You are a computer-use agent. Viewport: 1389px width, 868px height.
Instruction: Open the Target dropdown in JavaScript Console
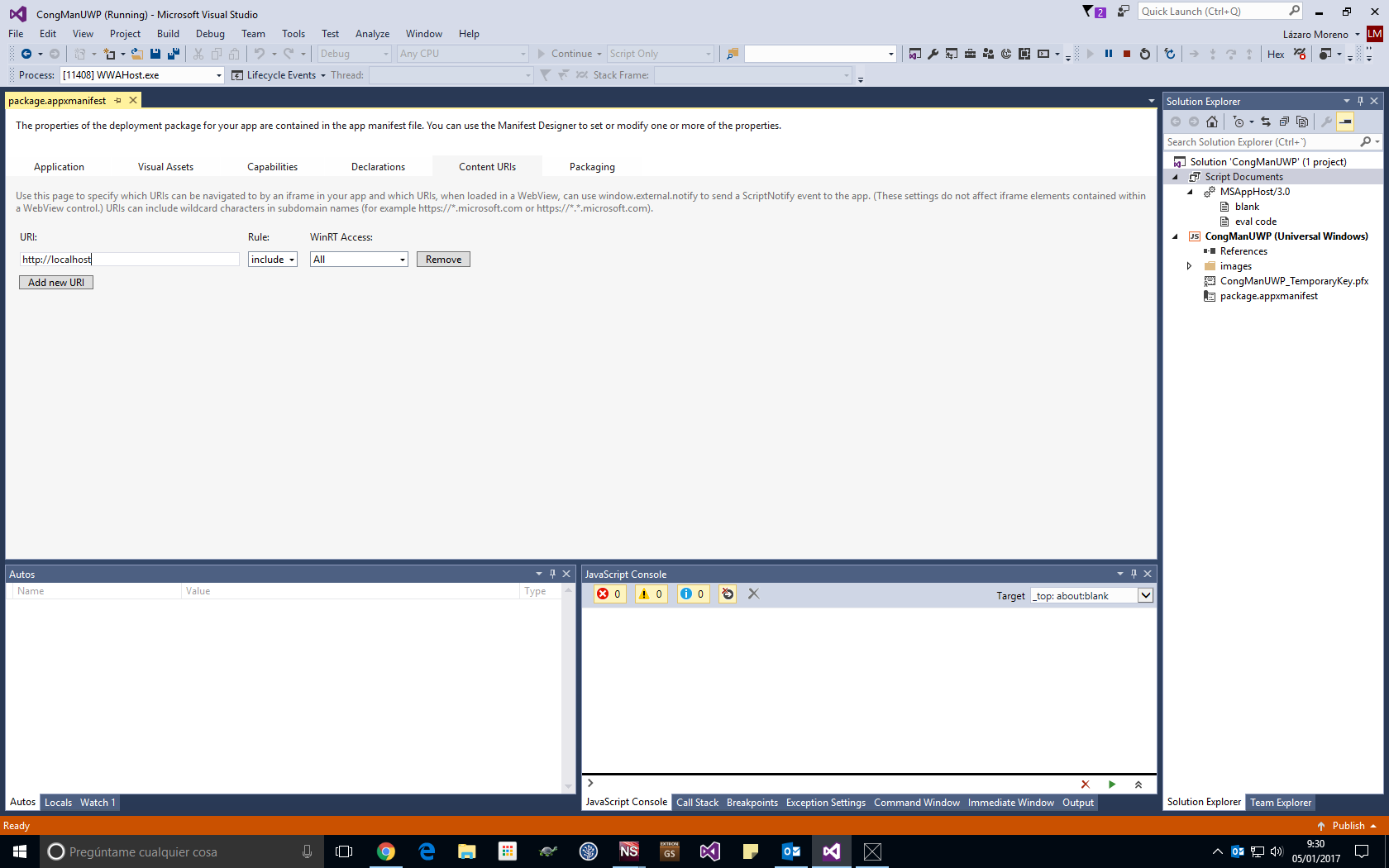pos(1092,595)
